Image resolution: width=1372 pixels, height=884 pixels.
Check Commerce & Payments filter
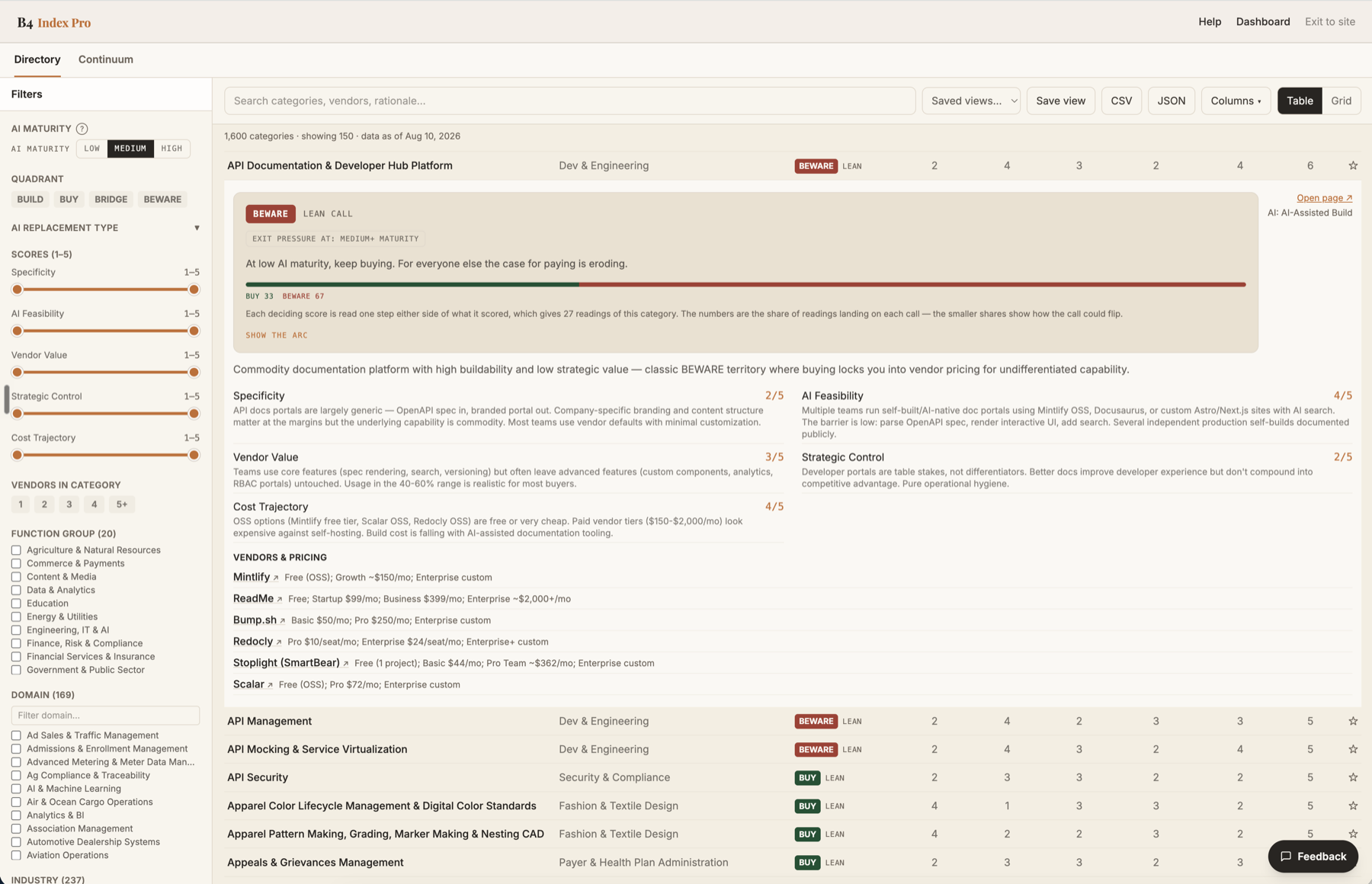pos(16,563)
